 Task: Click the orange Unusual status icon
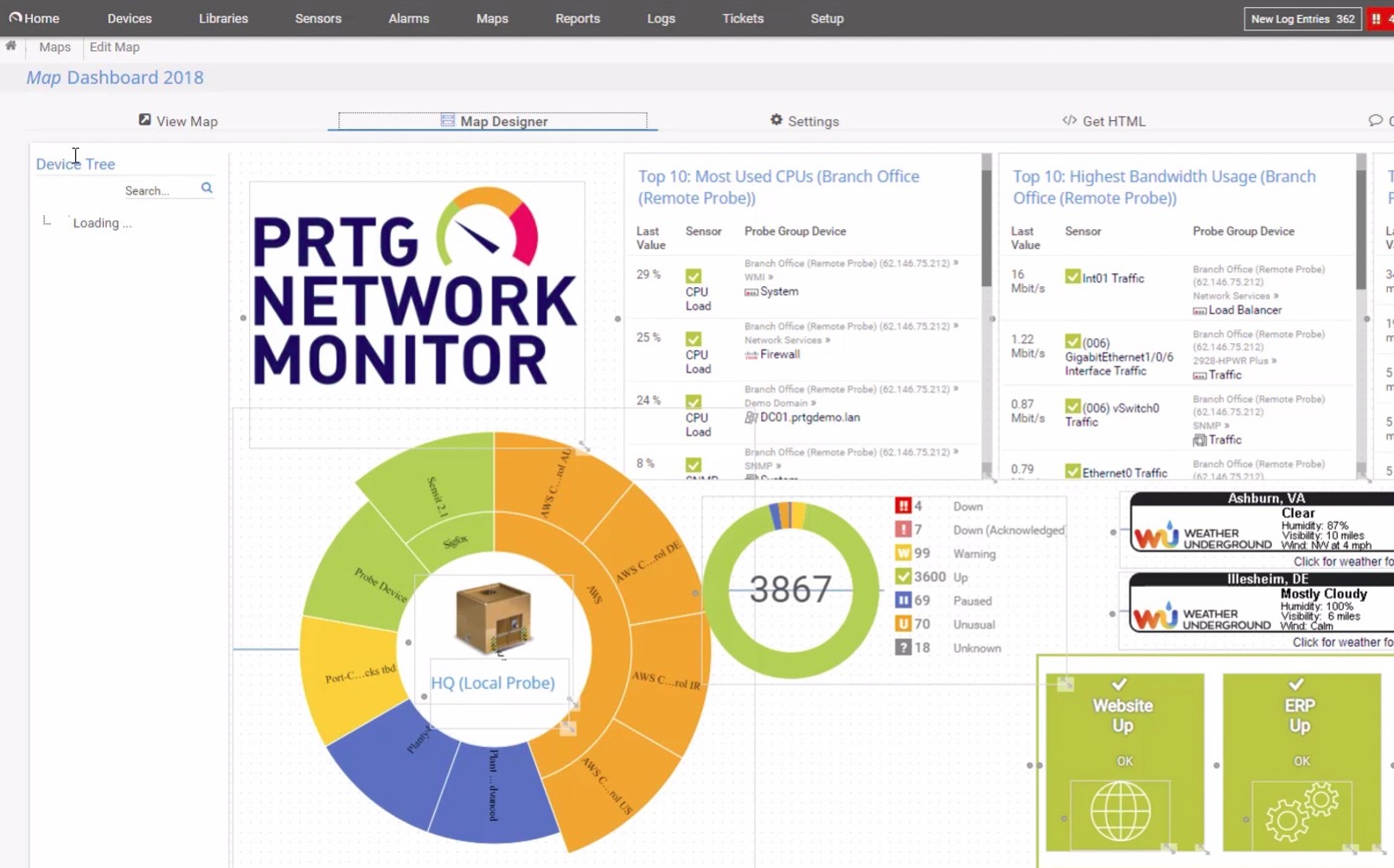point(903,624)
